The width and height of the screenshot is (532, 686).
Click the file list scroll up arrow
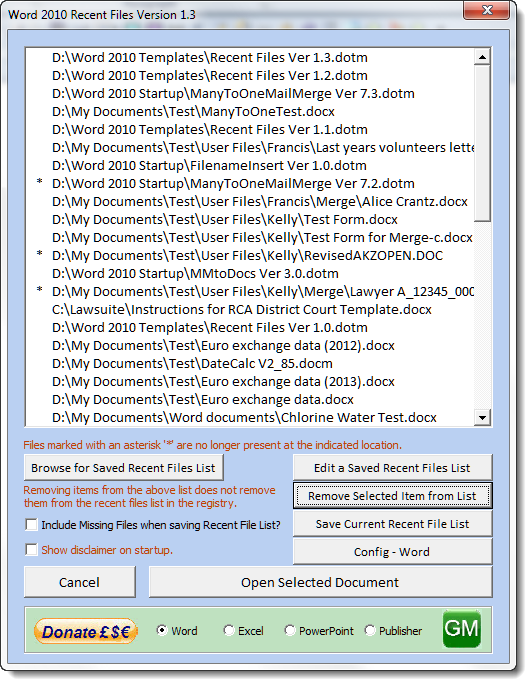coord(483,57)
